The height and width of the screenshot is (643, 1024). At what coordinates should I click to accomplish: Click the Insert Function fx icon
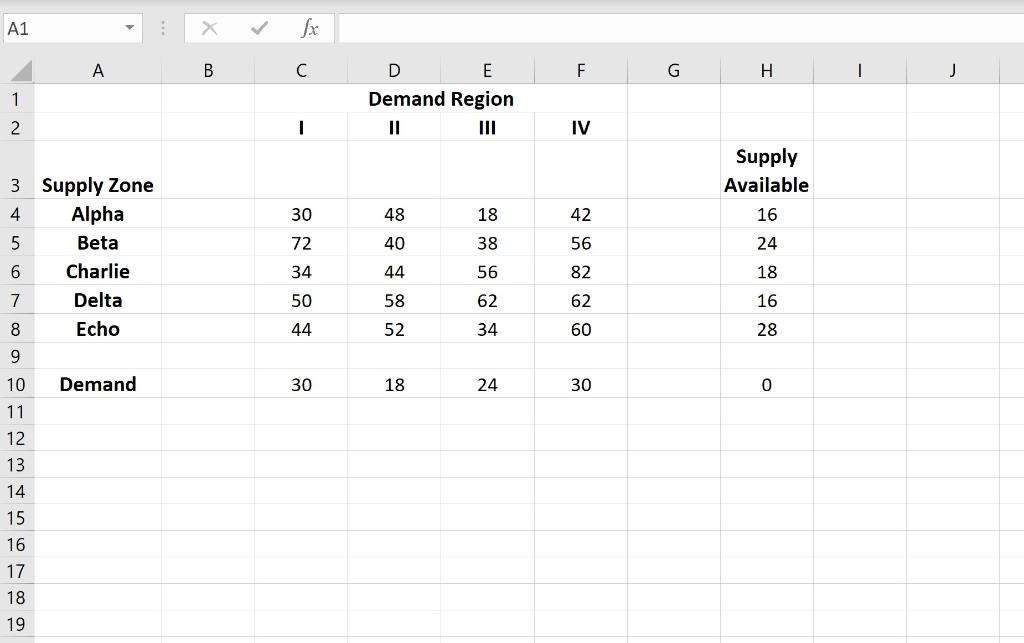pyautogui.click(x=310, y=28)
